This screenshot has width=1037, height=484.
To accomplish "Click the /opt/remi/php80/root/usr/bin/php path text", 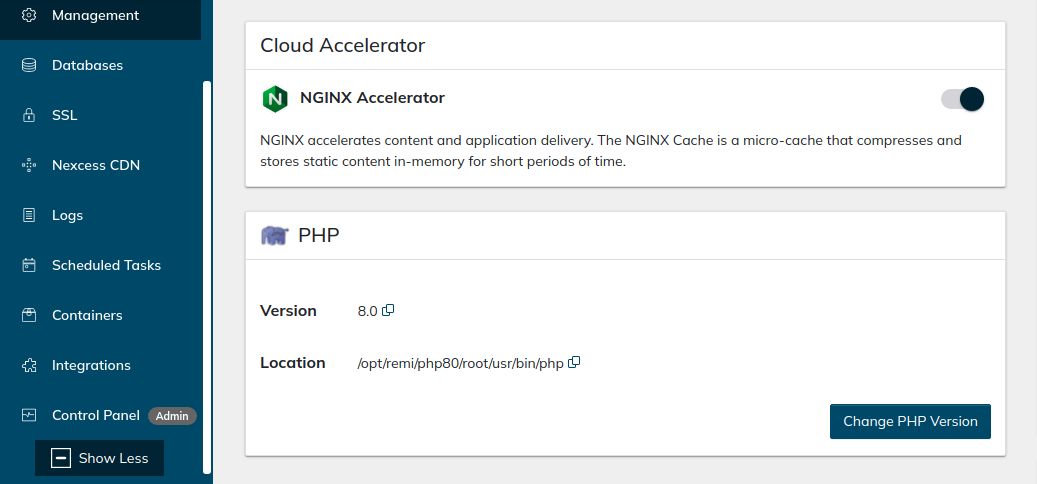I will pyautogui.click(x=460, y=364).
